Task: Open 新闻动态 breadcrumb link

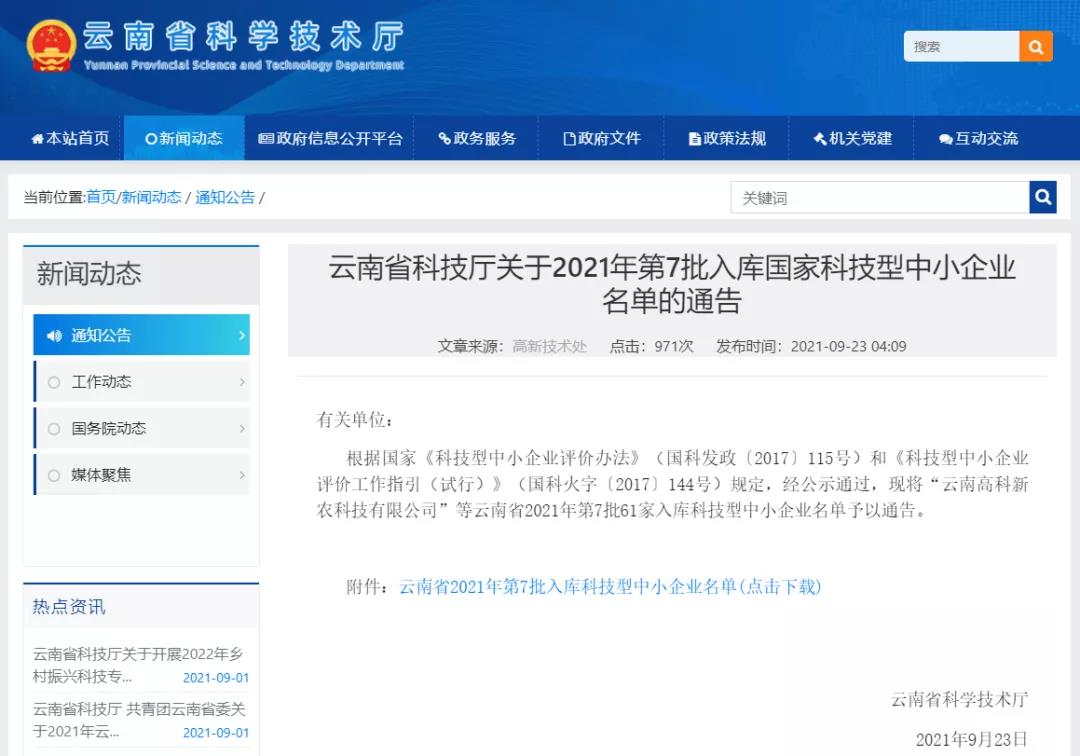Action: click(152, 198)
